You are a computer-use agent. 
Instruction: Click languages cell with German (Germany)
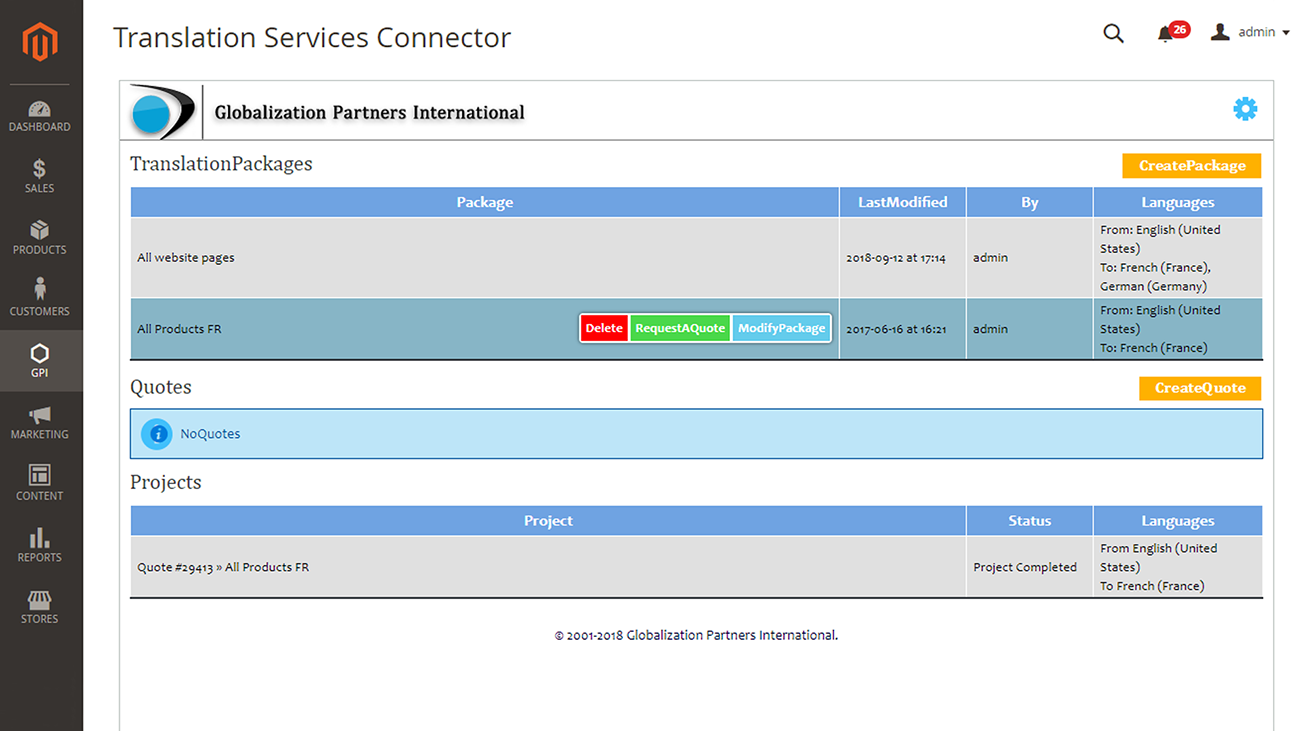point(1178,258)
